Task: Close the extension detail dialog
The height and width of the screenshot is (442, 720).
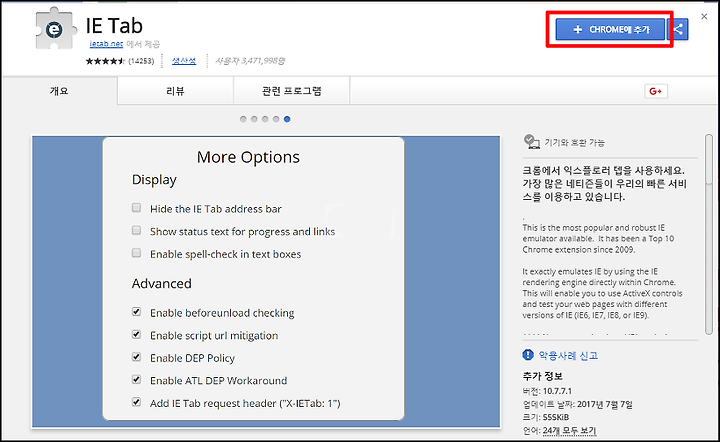Action: 704,17
